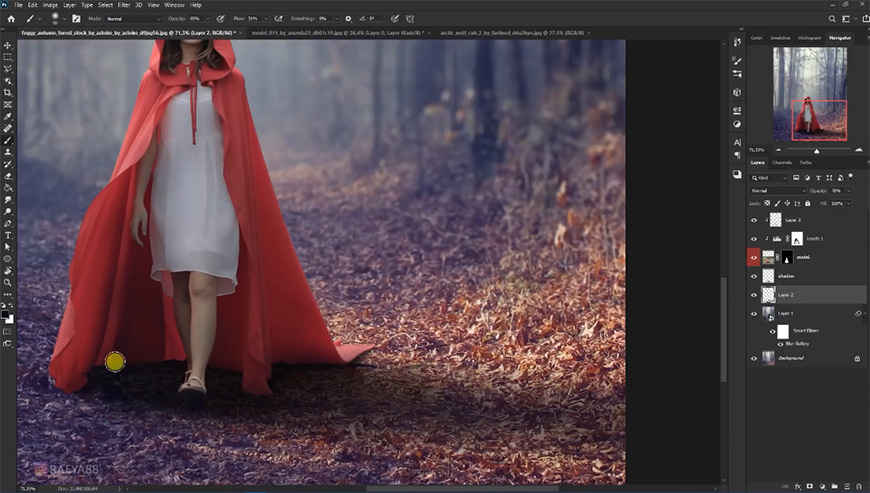Viewport: 870px width, 493px height.
Task: Open the Smoothing value dropdown
Action: (x=337, y=19)
